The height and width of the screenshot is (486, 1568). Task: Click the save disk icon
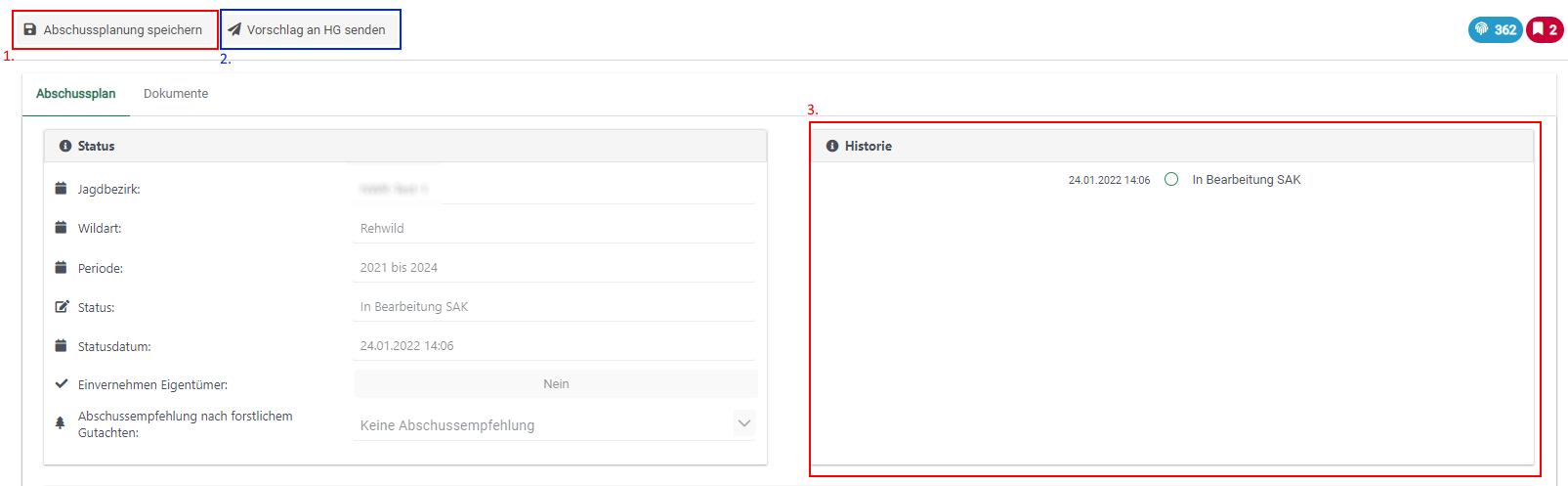pyautogui.click(x=30, y=29)
